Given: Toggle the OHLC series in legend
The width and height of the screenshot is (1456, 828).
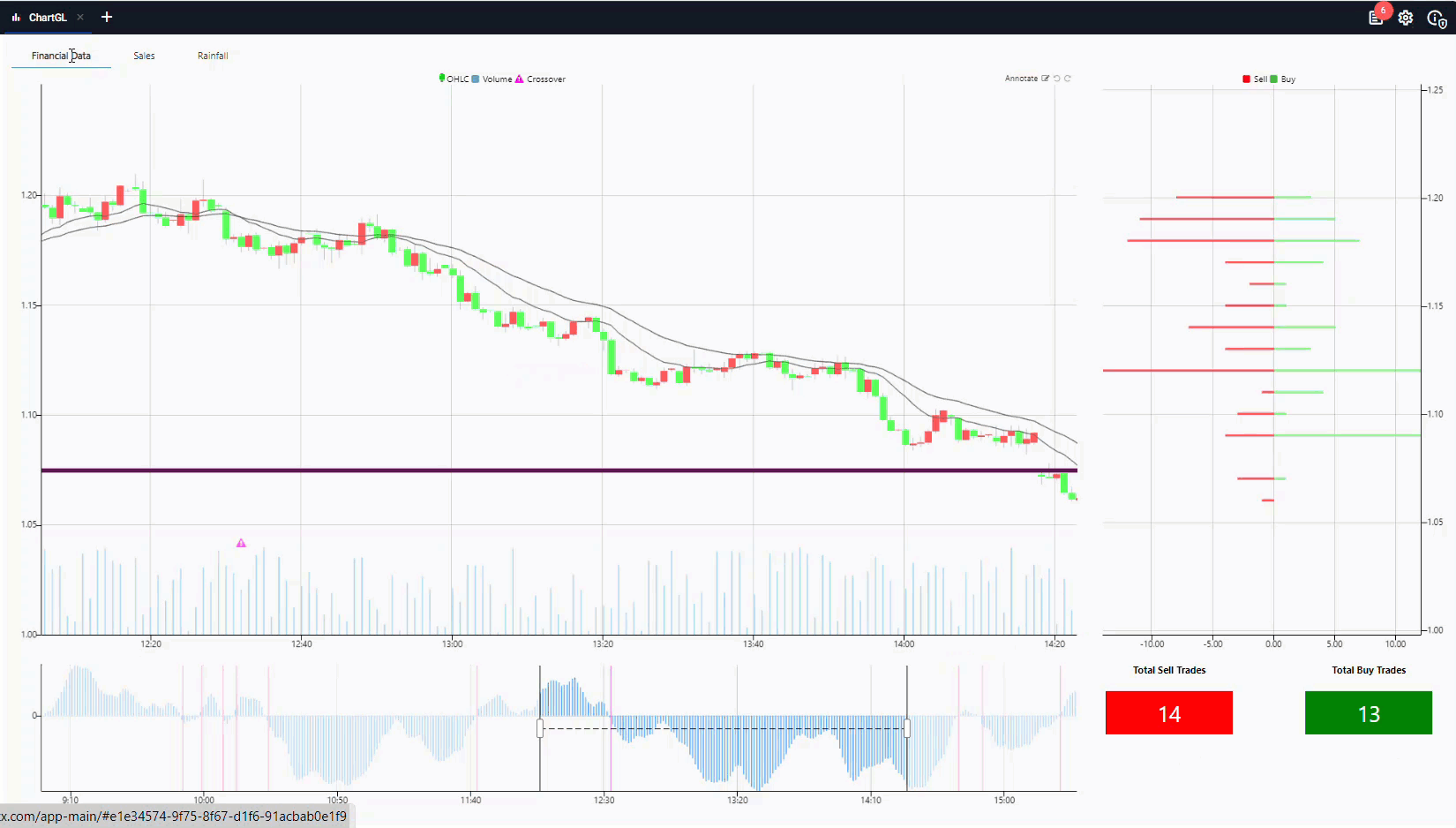Looking at the screenshot, I should [x=454, y=79].
